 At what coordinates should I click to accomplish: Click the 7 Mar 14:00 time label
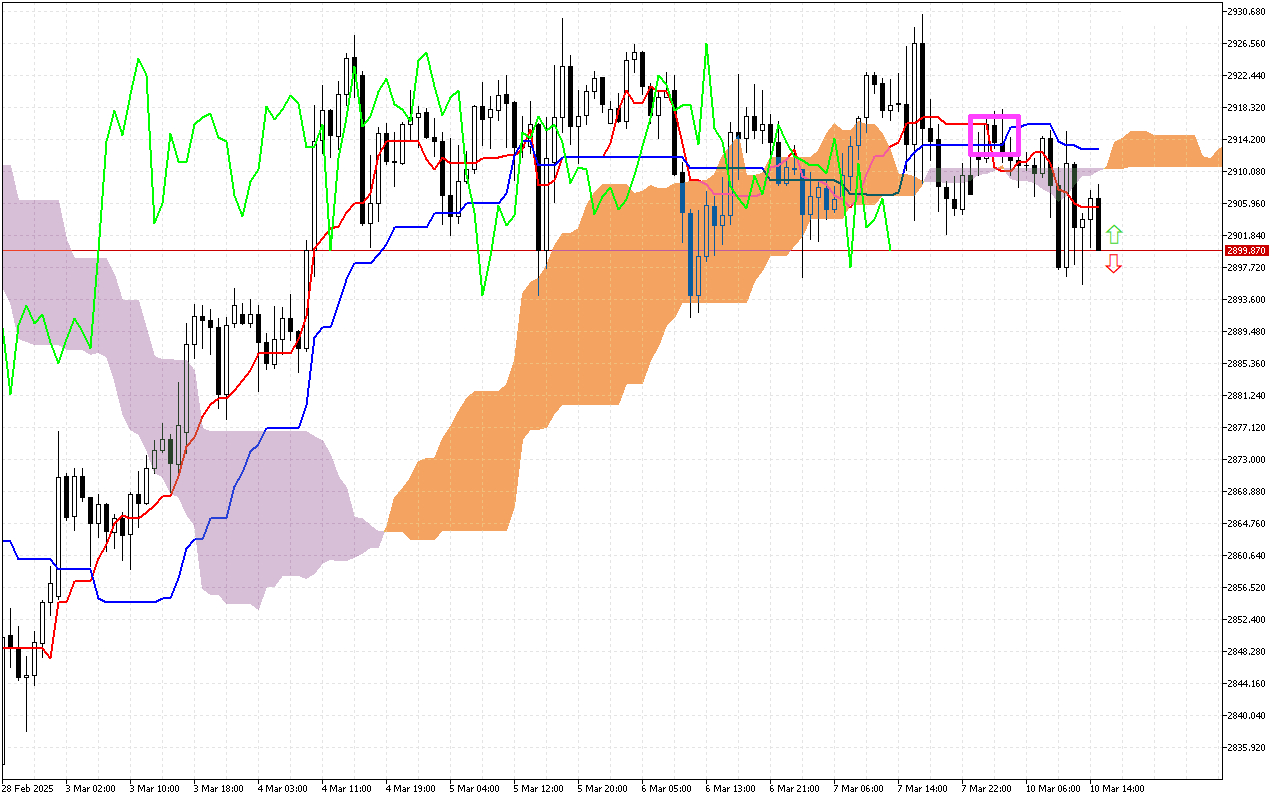click(922, 788)
